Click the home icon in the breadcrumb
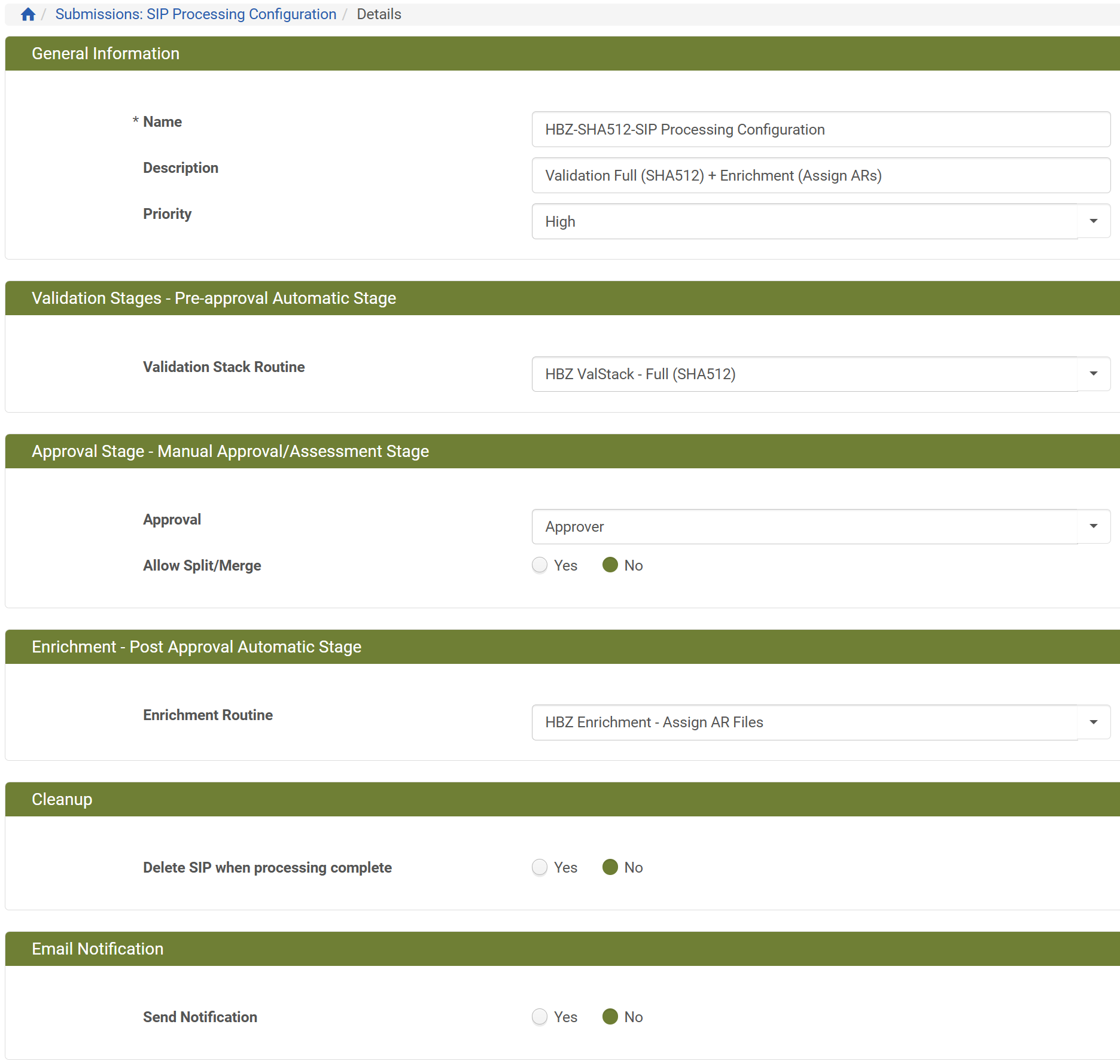Image resolution: width=1120 pixels, height=1064 pixels. point(28,13)
